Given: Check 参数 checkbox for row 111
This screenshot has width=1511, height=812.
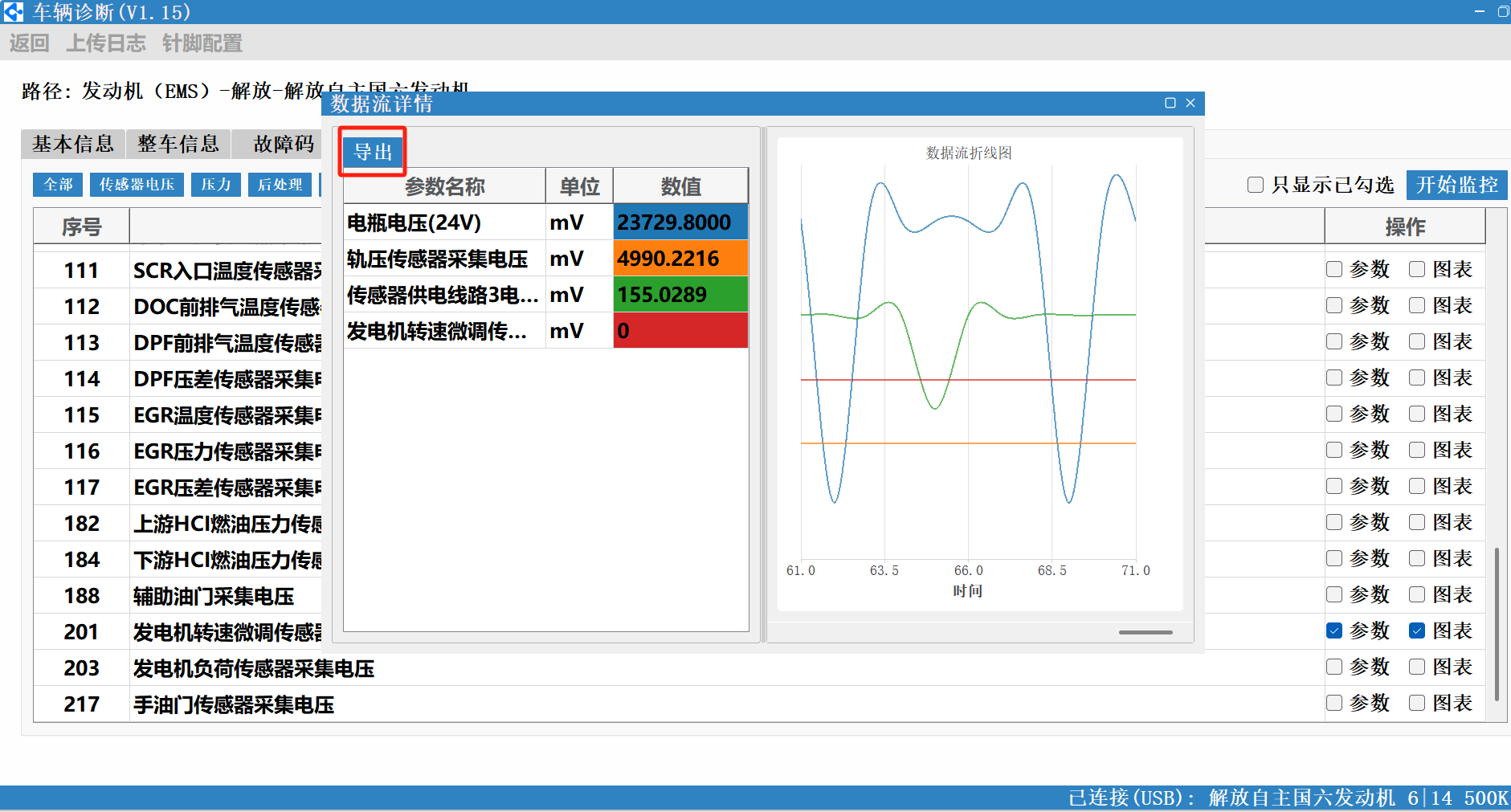Looking at the screenshot, I should [x=1334, y=269].
